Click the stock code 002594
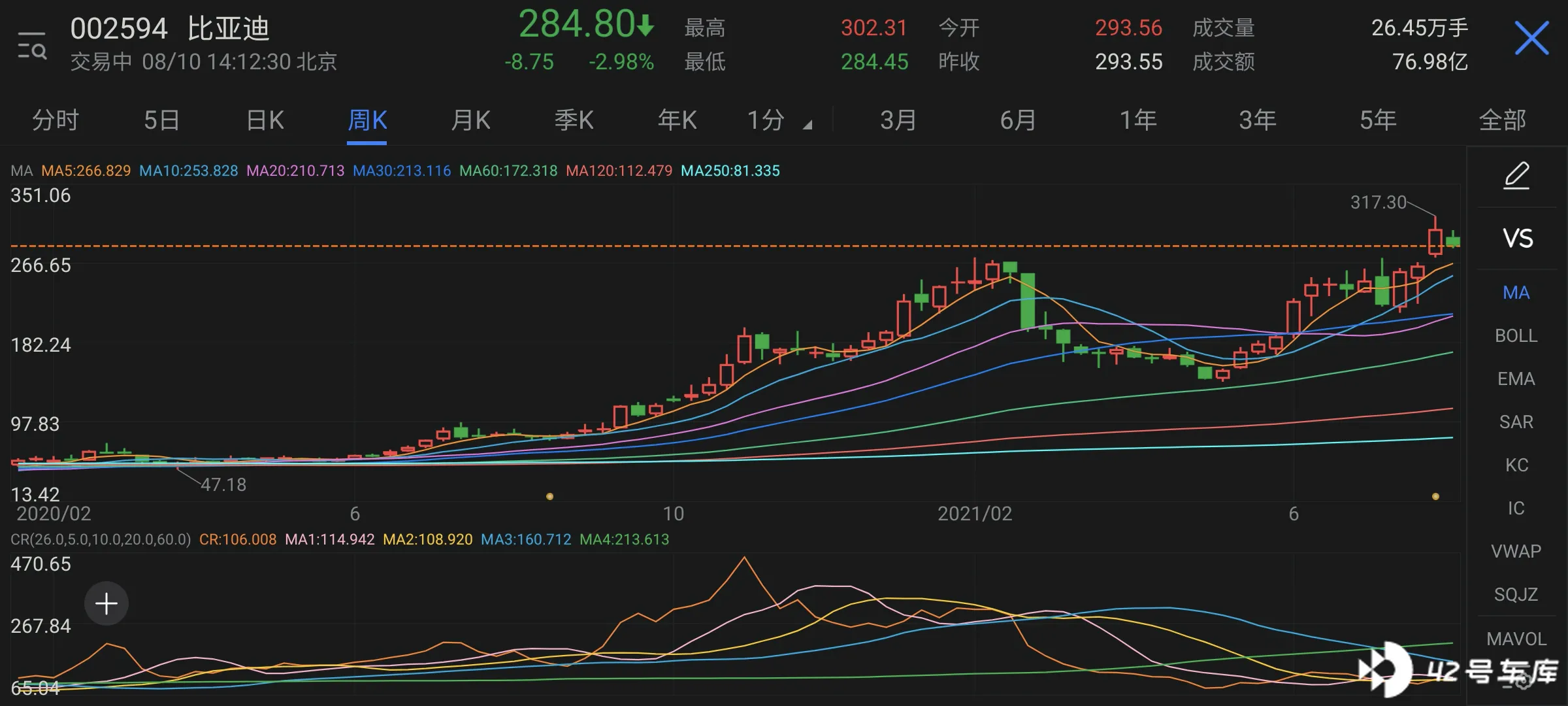The width and height of the screenshot is (1568, 706). 119,29
